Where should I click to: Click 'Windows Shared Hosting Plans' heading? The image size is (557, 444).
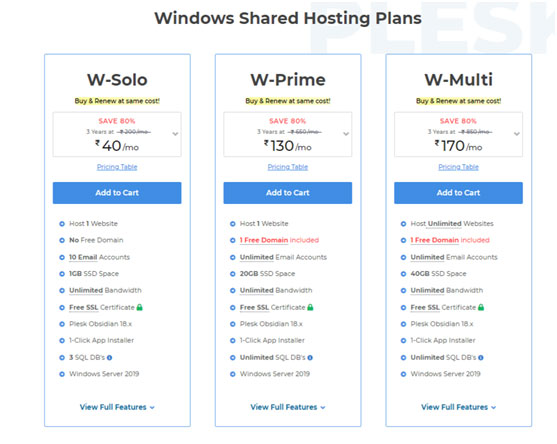pos(288,18)
